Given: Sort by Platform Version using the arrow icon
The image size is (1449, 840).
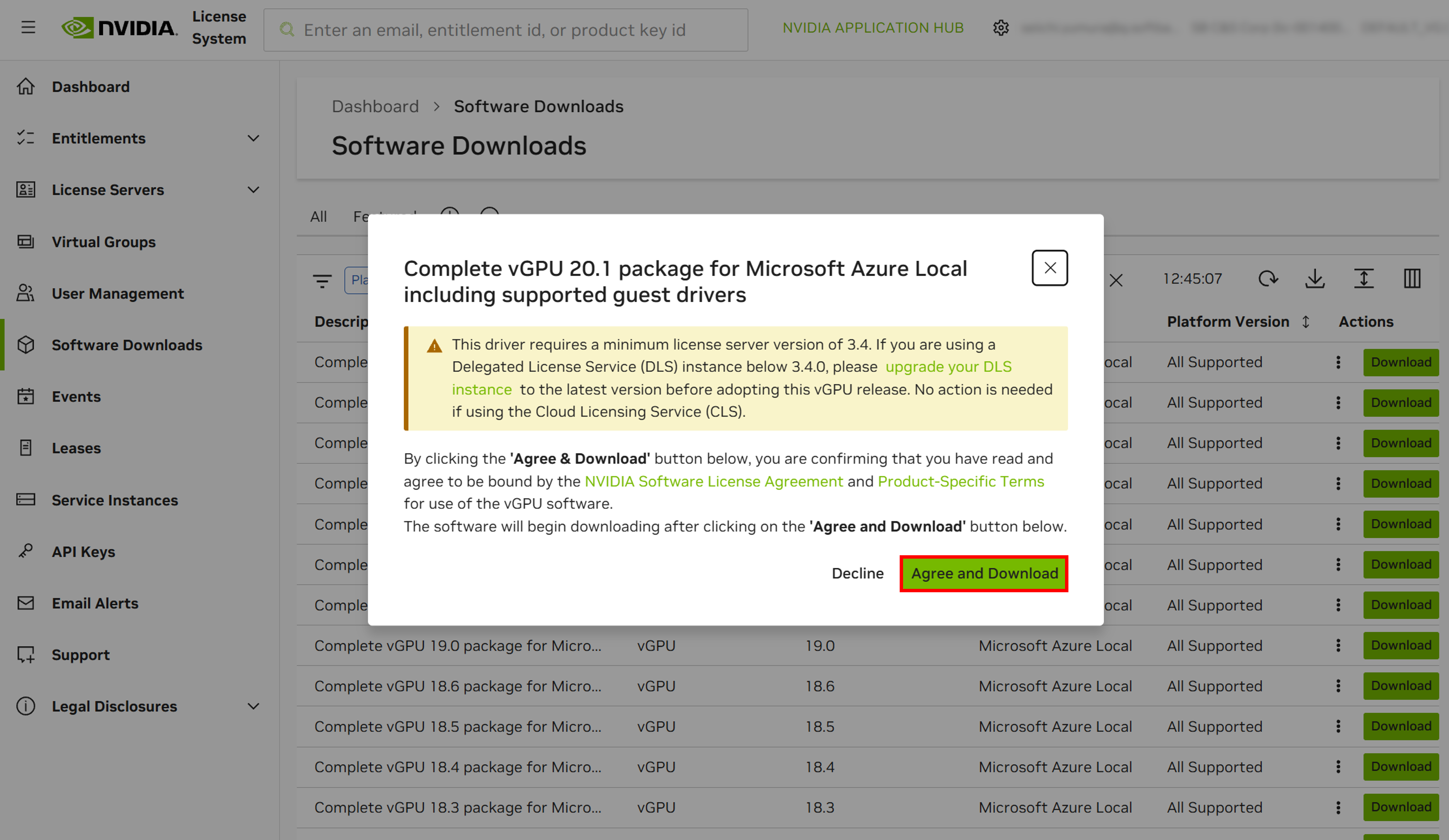Looking at the screenshot, I should (1306, 322).
